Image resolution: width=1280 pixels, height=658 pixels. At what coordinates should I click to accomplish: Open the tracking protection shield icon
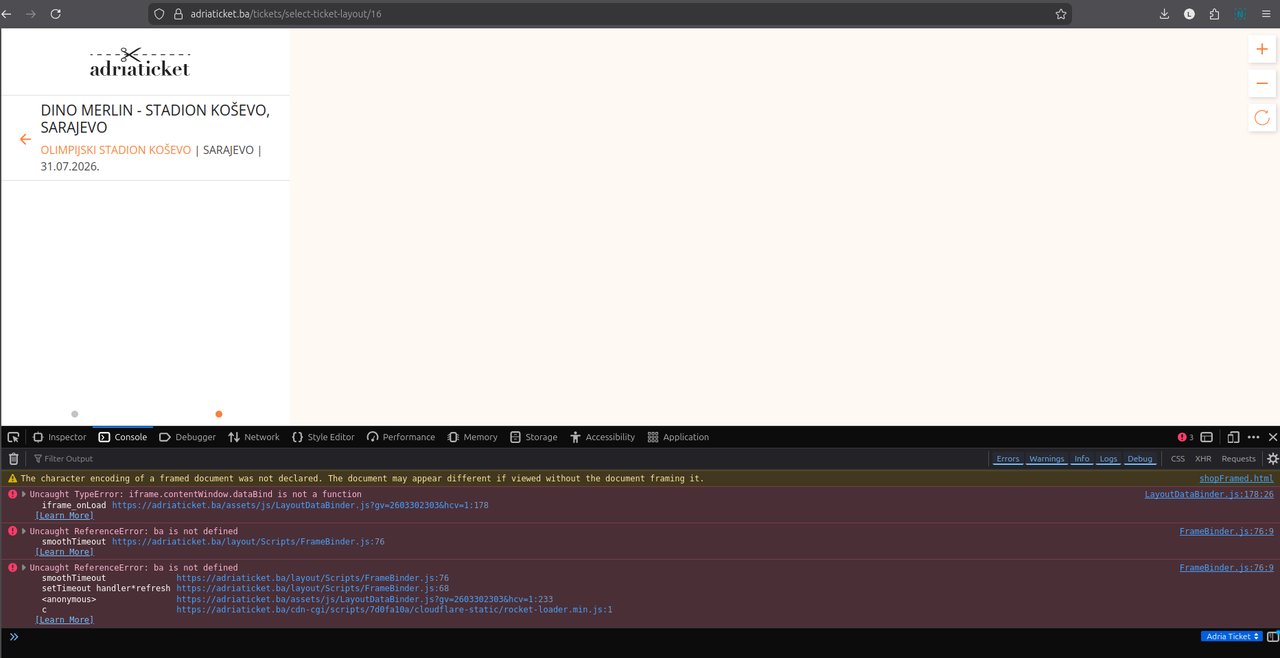[159, 14]
